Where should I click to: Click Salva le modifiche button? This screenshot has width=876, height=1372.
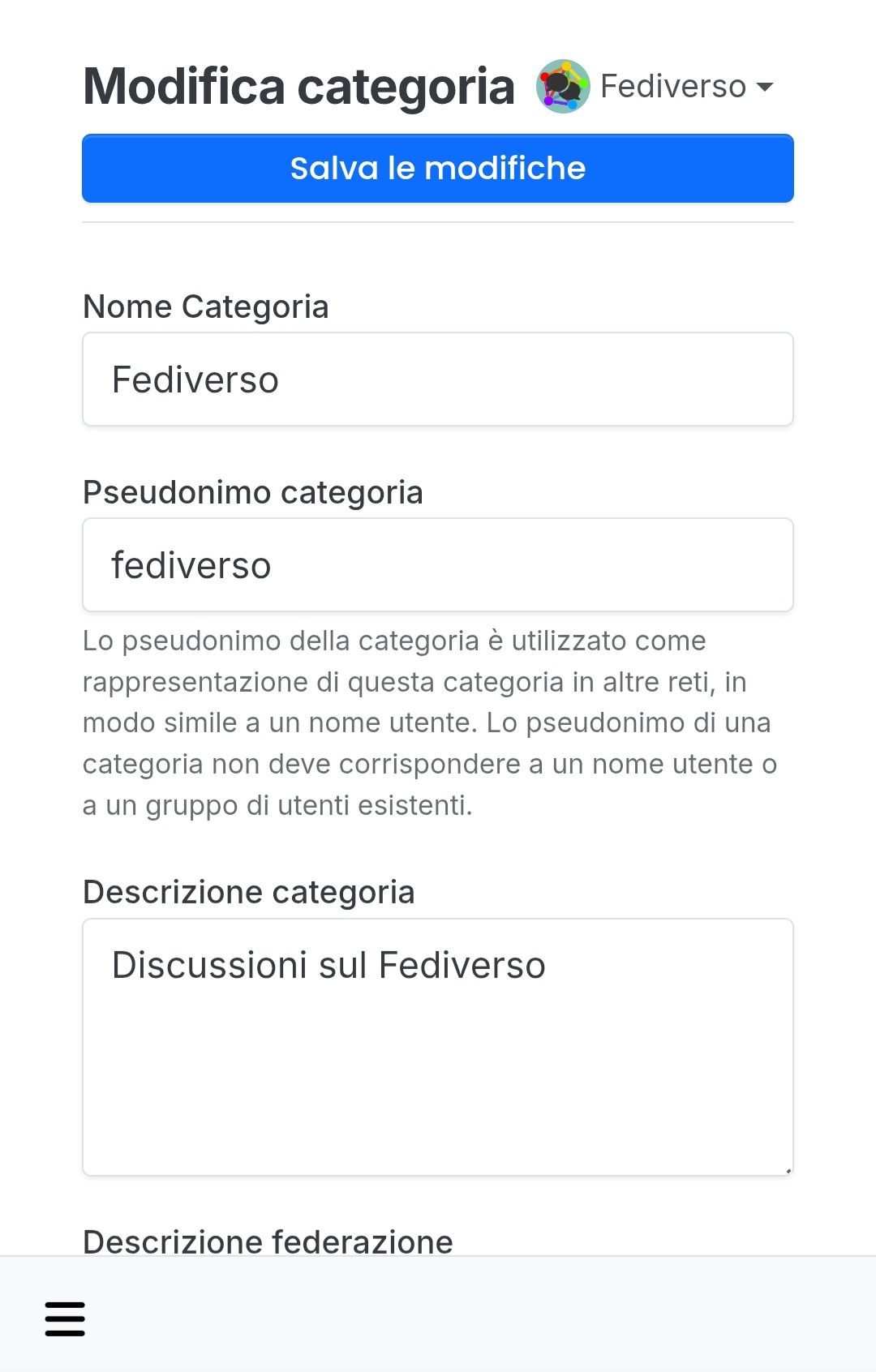(438, 168)
